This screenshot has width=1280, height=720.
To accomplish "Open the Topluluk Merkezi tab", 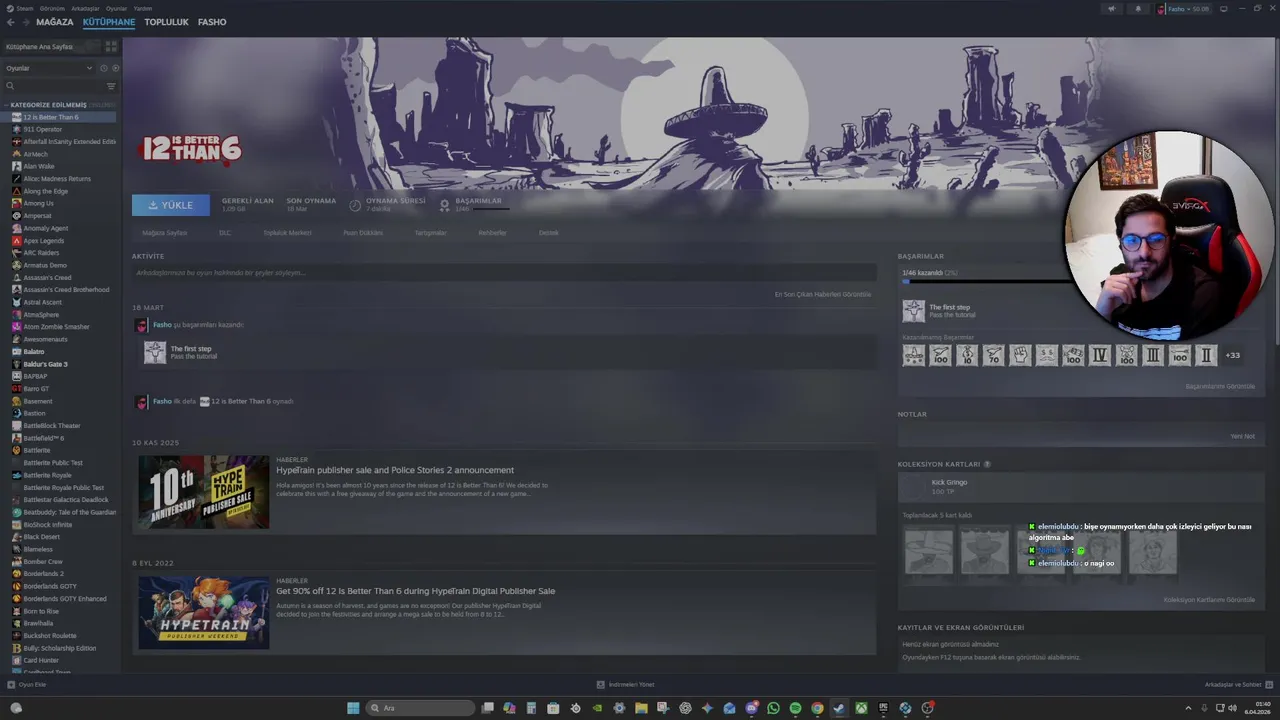I will point(287,233).
